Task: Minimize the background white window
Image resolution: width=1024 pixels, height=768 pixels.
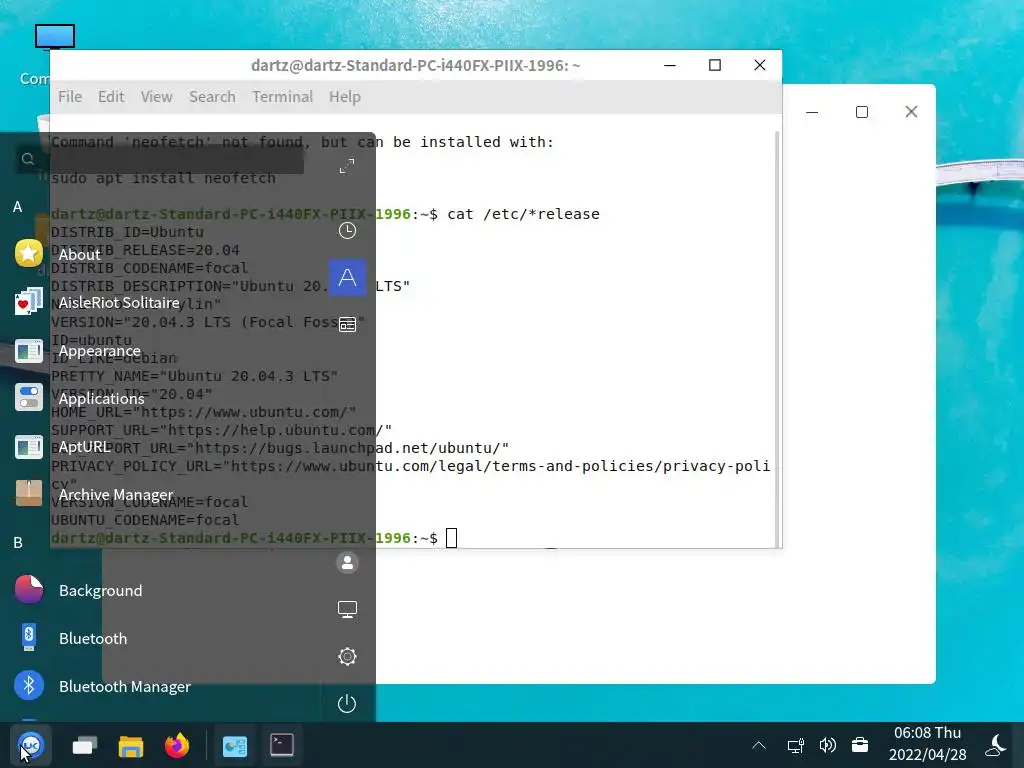Action: click(x=812, y=112)
